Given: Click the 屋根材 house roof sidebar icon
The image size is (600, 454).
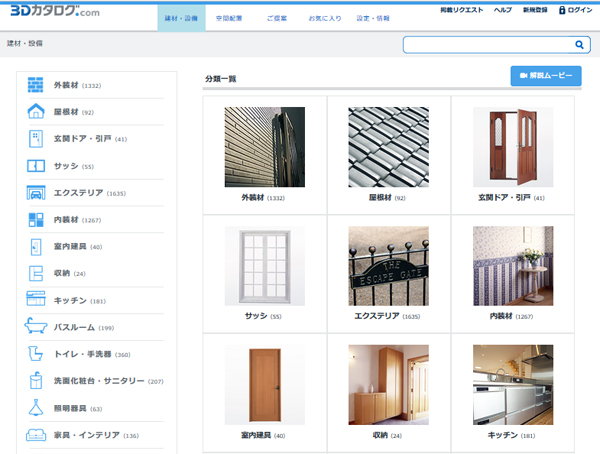Looking at the screenshot, I should point(35,112).
